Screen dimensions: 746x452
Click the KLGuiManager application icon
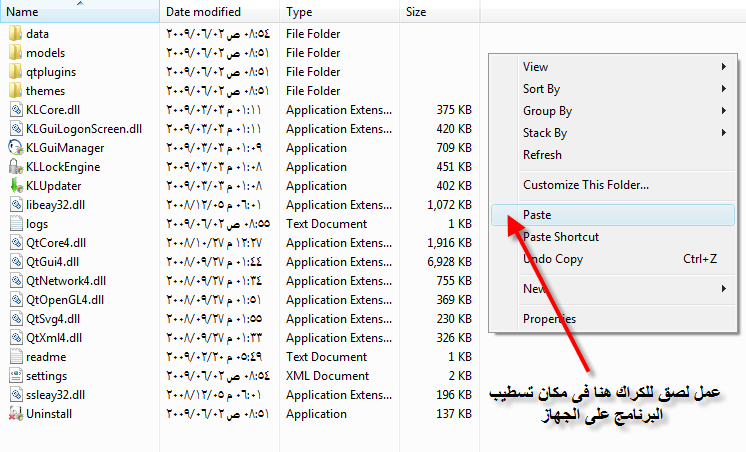[x=16, y=148]
